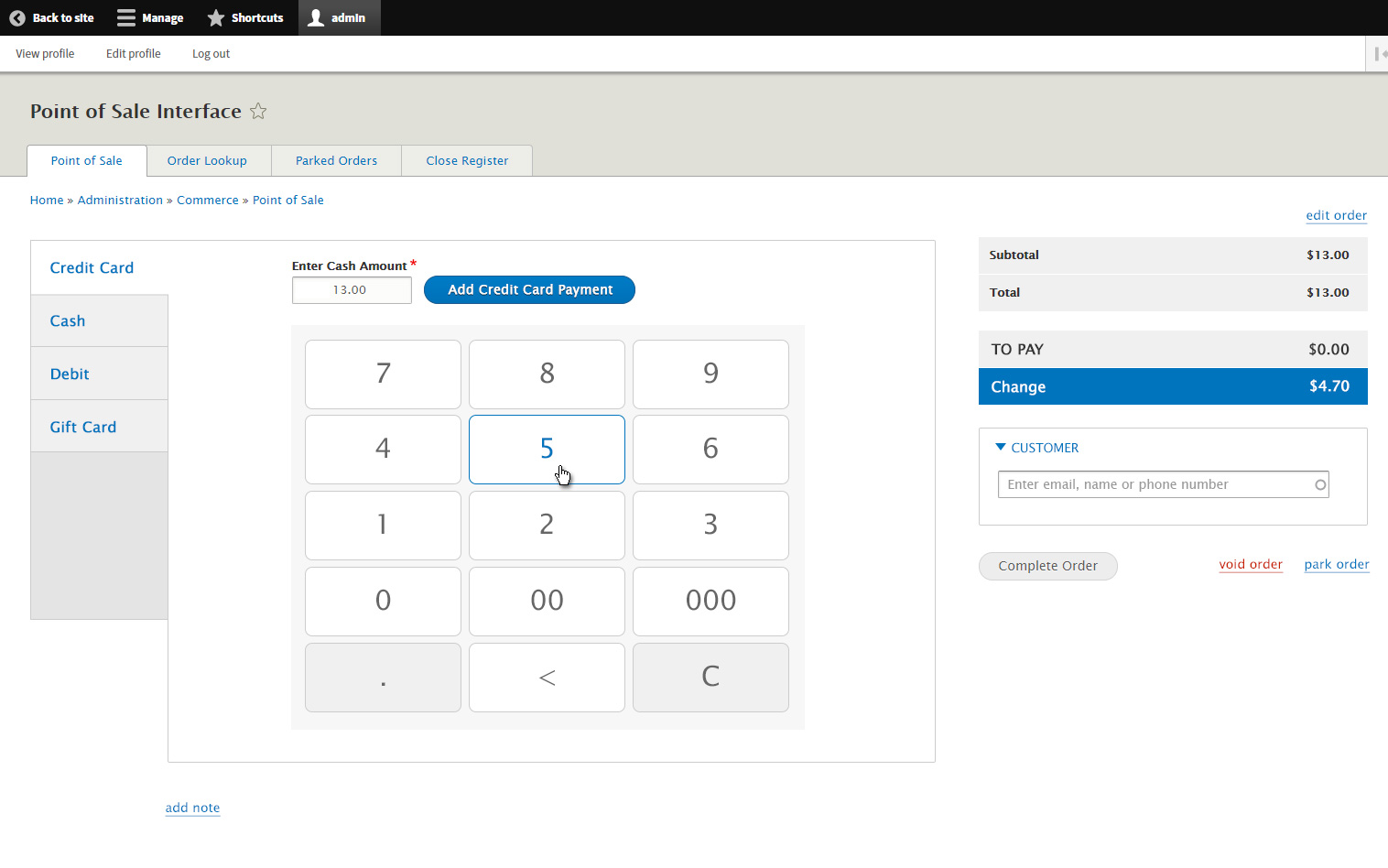Viewport: 1388px width, 868px height.
Task: Select the Gift Card payment method
Action: pos(82,426)
